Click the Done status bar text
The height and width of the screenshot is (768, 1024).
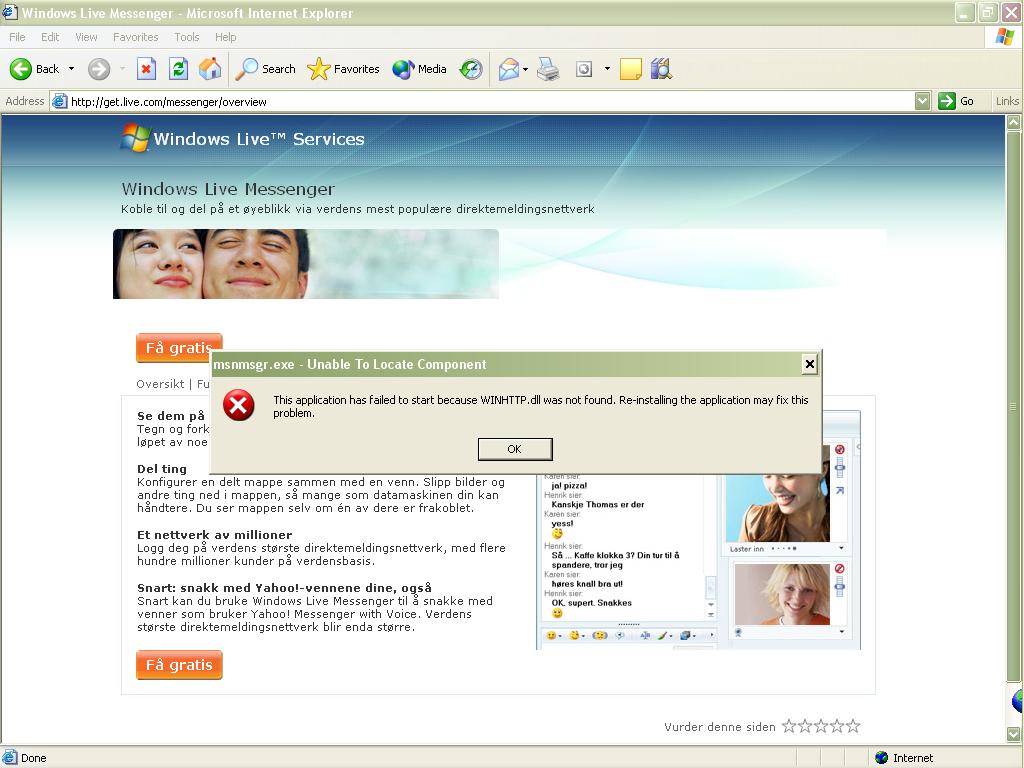(34, 758)
